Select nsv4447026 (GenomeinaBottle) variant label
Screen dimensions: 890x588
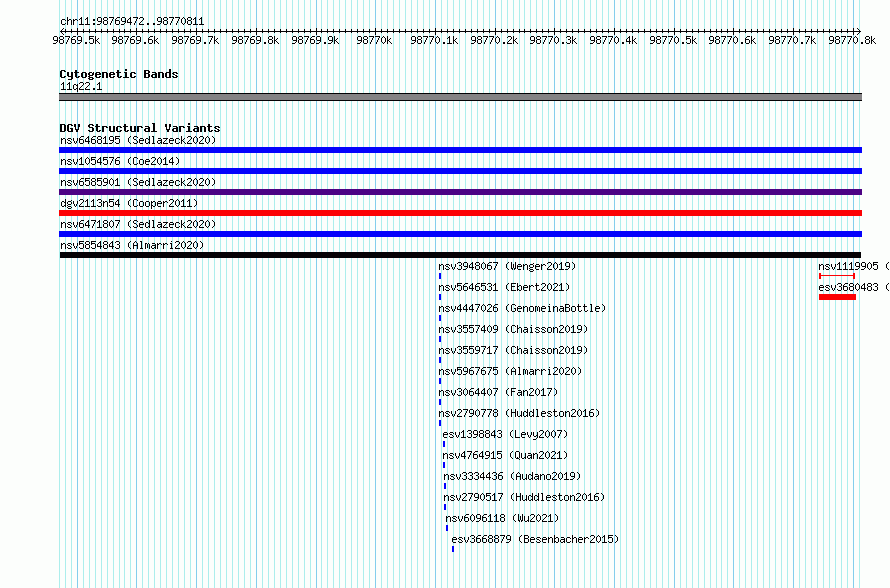pos(522,308)
